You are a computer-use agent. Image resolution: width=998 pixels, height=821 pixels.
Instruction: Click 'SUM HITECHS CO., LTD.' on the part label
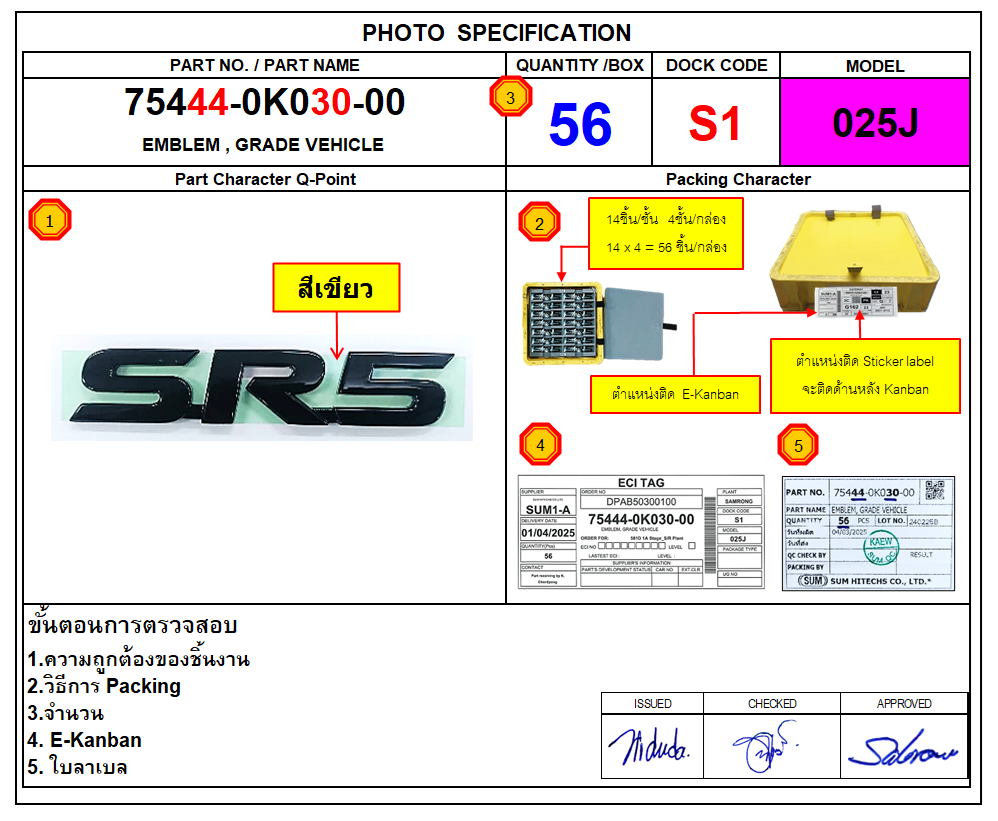pyautogui.click(x=880, y=581)
